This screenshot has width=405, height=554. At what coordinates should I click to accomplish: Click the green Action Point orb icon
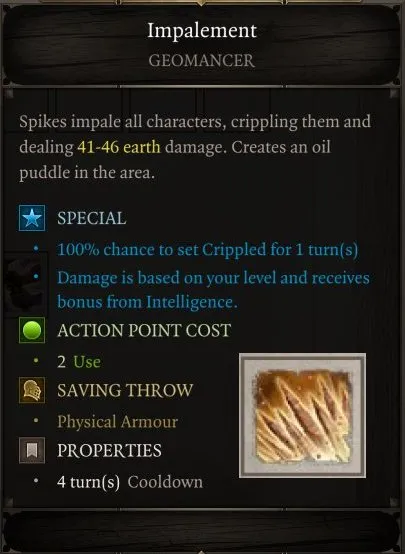point(32,330)
